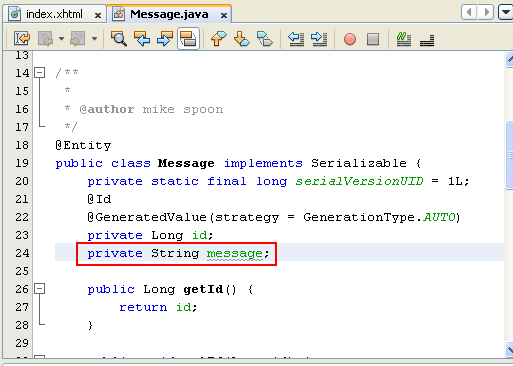Click the @Entity annotation text
This screenshot has height=366, width=513.
(x=83, y=145)
